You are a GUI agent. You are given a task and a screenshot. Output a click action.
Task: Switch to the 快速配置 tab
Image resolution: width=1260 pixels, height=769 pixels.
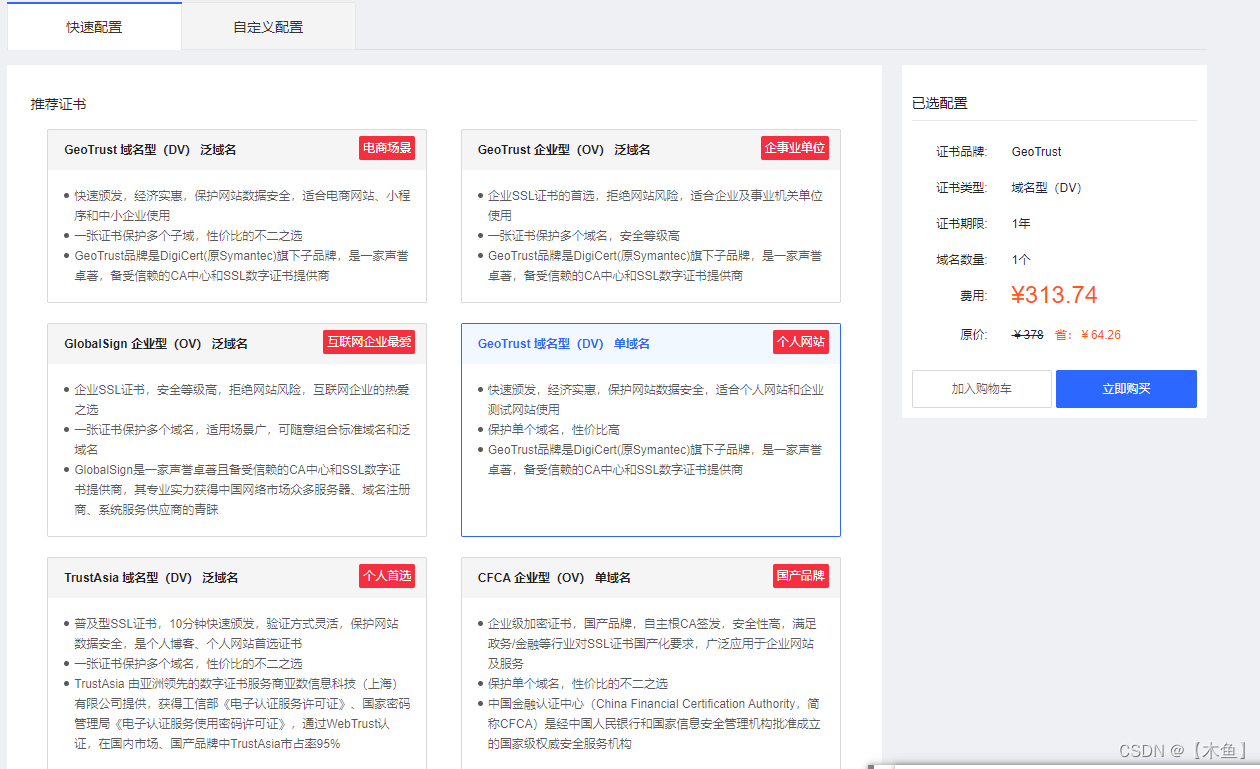(x=94, y=27)
